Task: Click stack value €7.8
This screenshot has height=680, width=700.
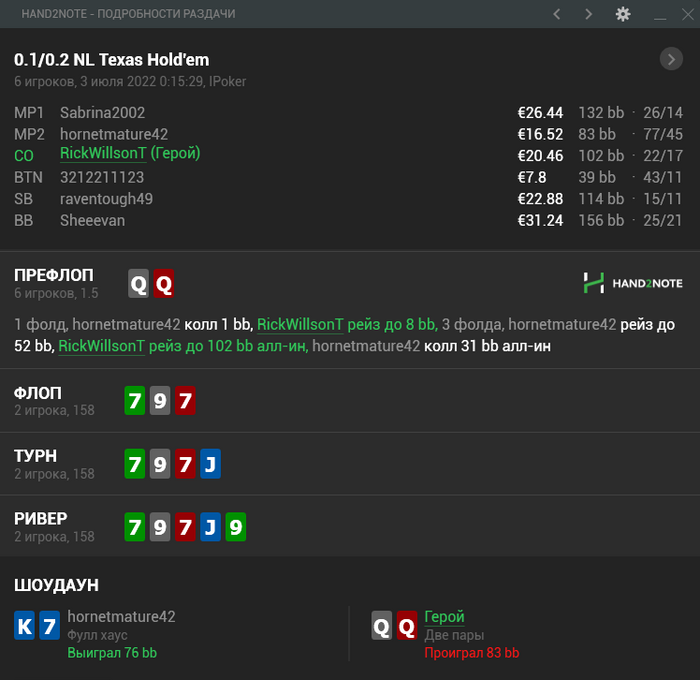Action: [532, 177]
